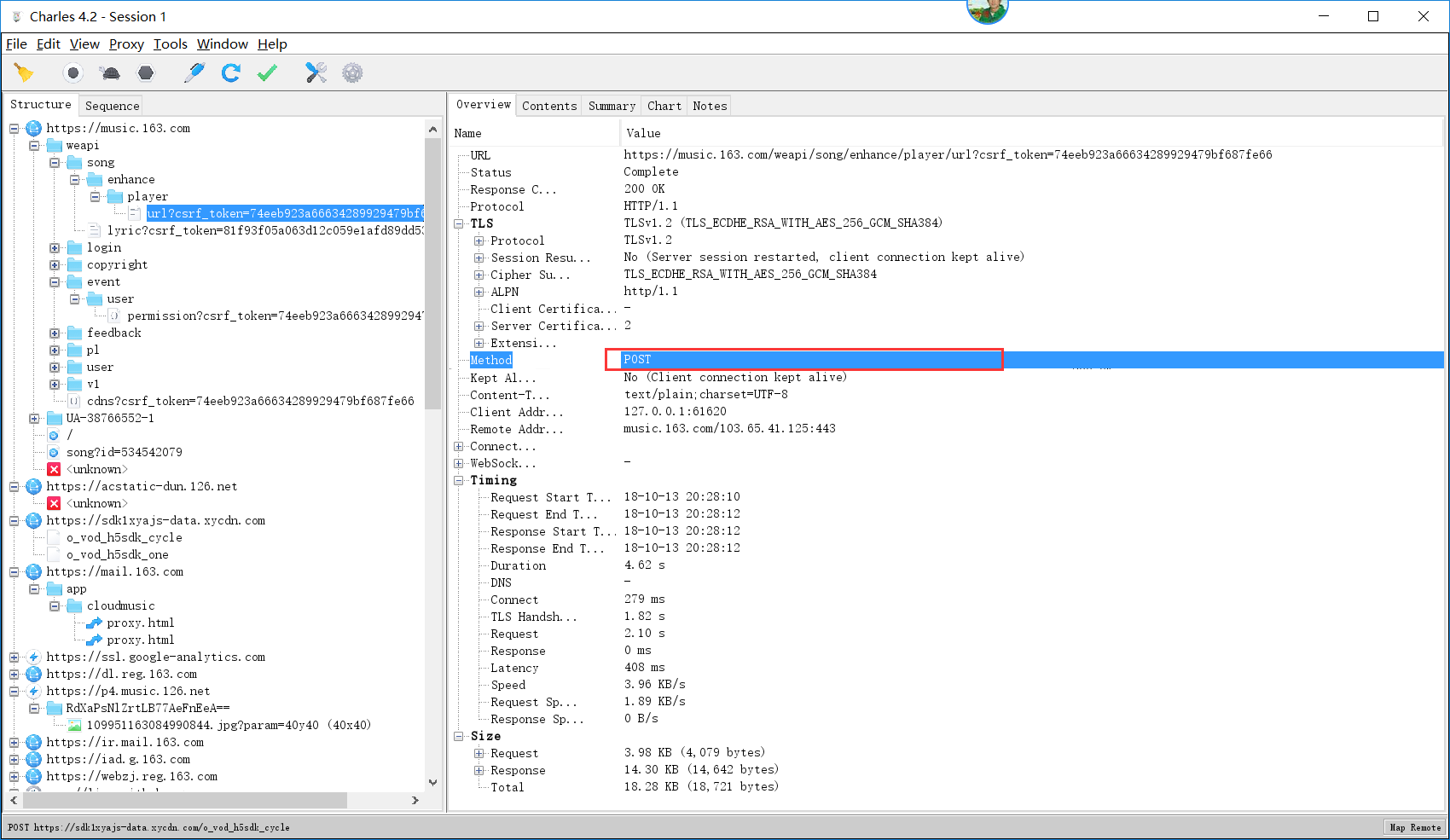Expand the copyright folder

(x=55, y=265)
